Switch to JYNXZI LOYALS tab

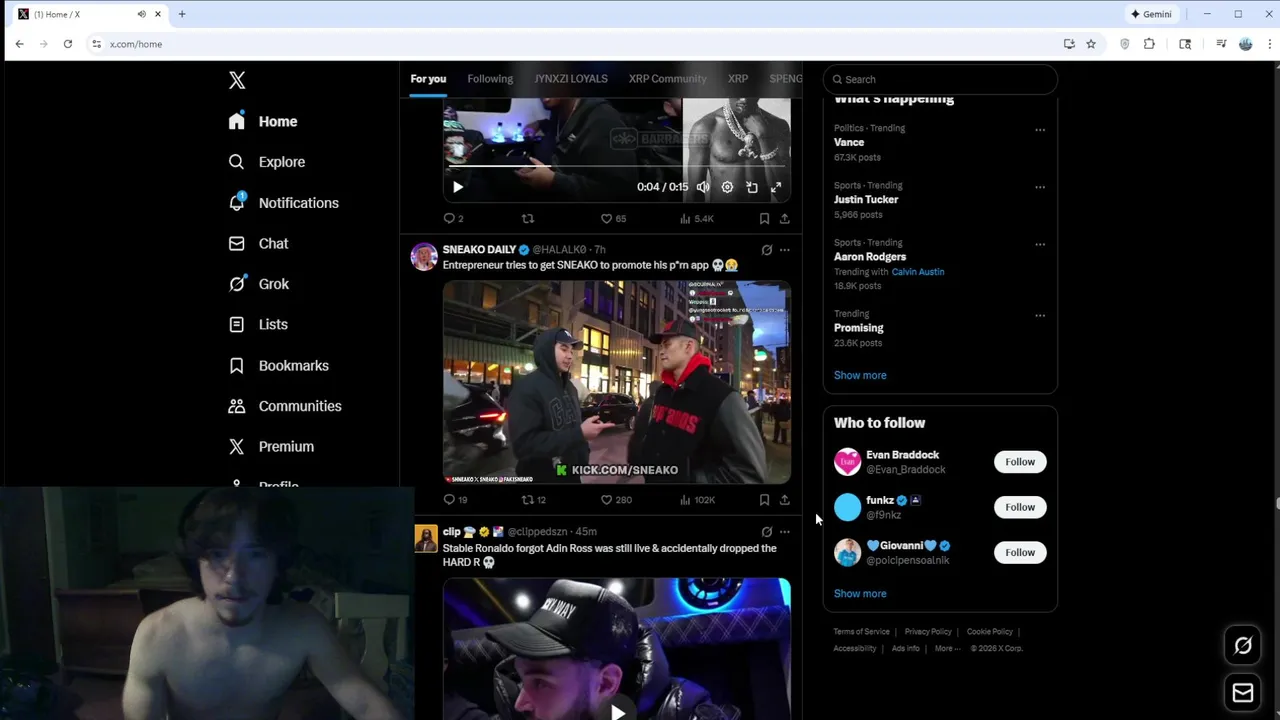(571, 79)
